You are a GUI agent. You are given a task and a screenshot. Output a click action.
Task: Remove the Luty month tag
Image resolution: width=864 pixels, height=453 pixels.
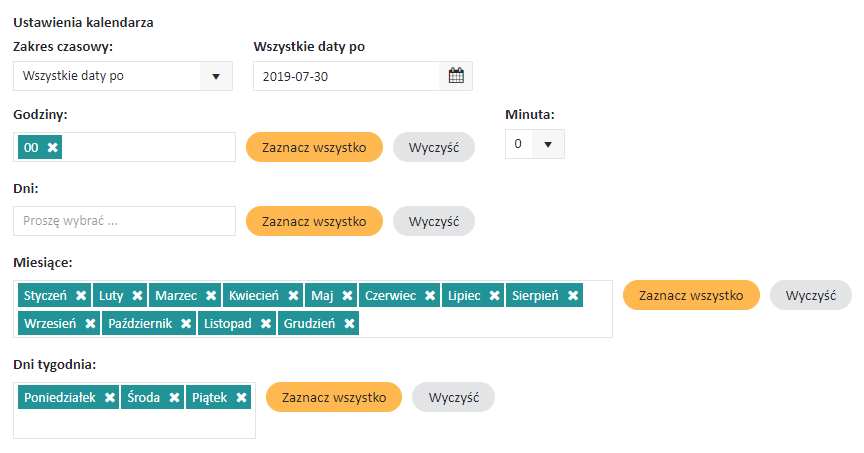(x=137, y=296)
